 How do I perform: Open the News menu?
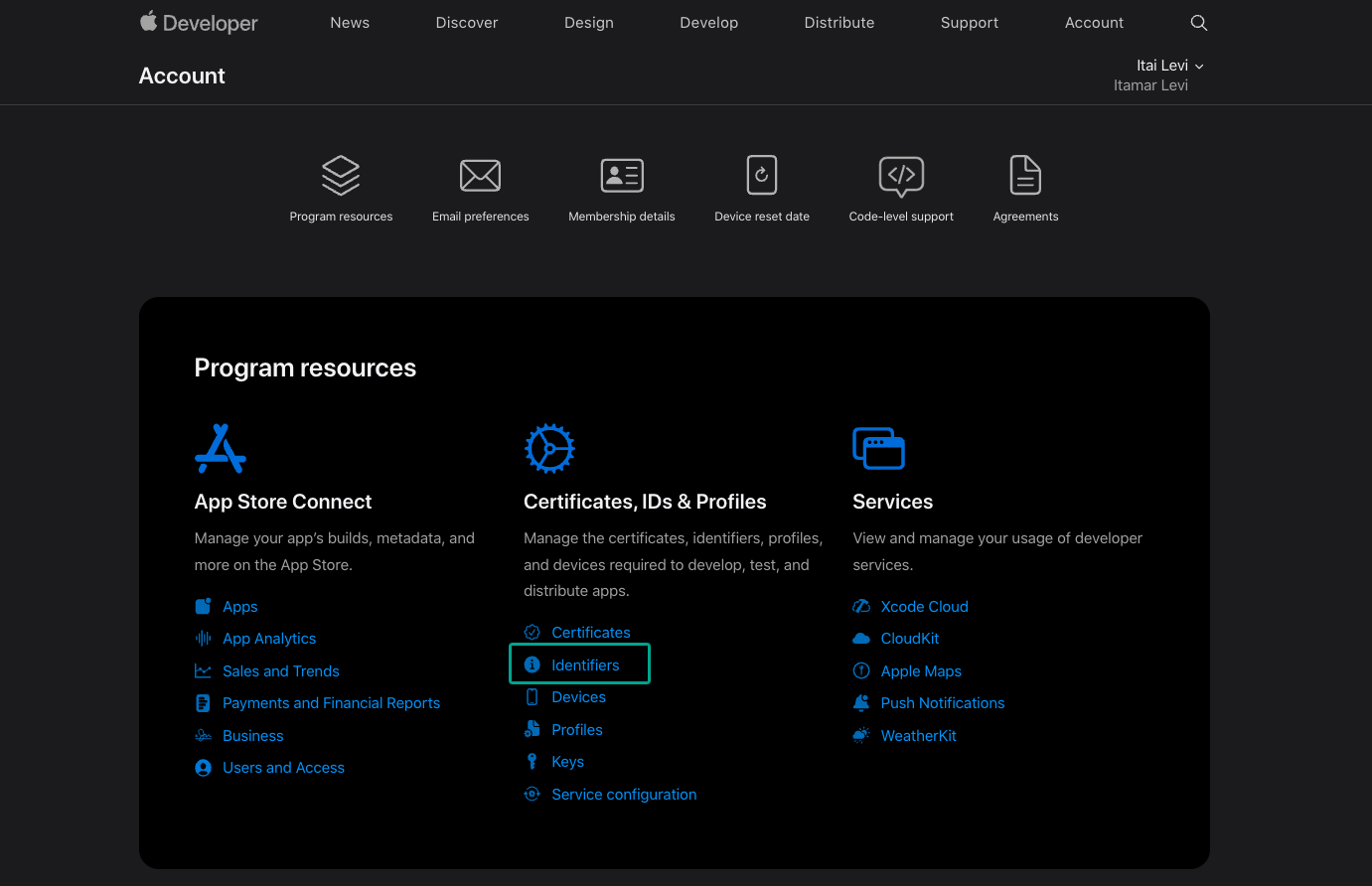pyautogui.click(x=350, y=23)
